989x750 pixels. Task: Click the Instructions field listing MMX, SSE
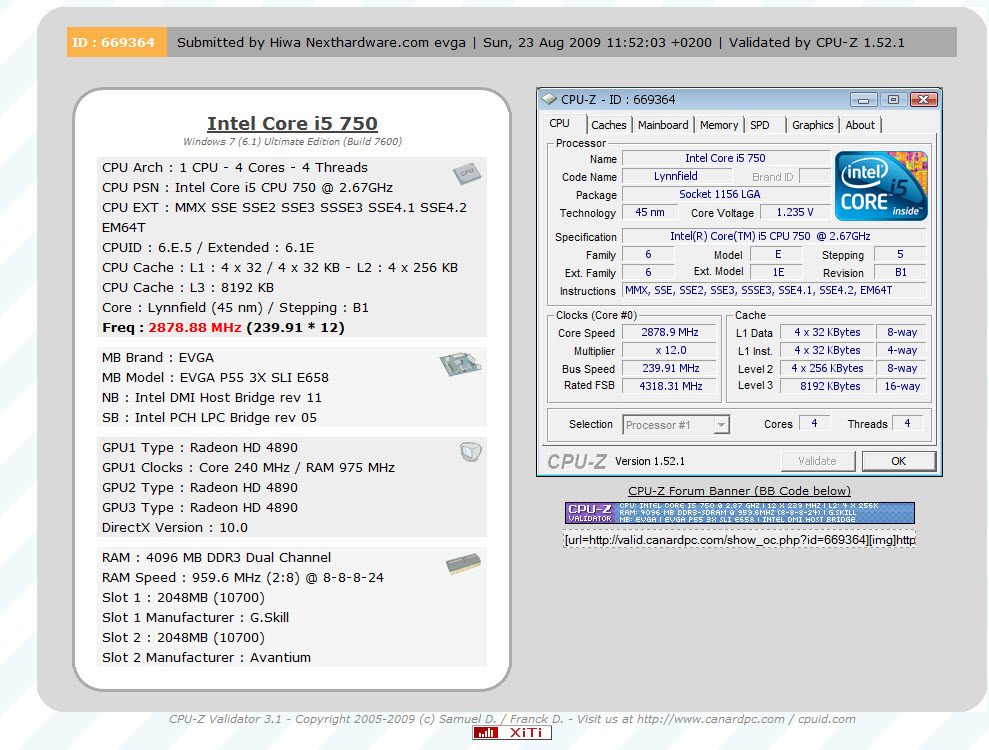coord(773,290)
